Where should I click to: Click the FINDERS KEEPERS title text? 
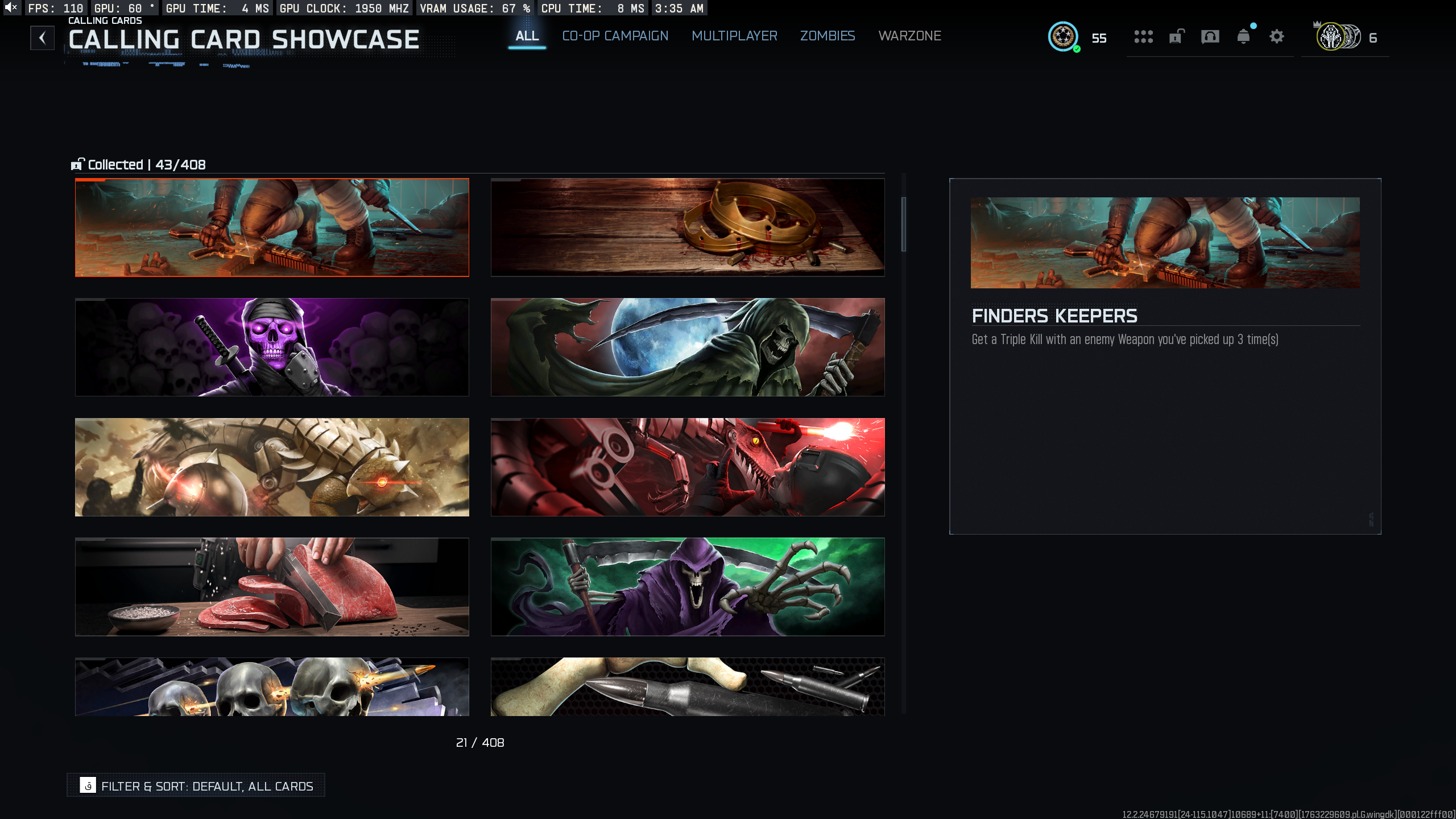[1054, 316]
